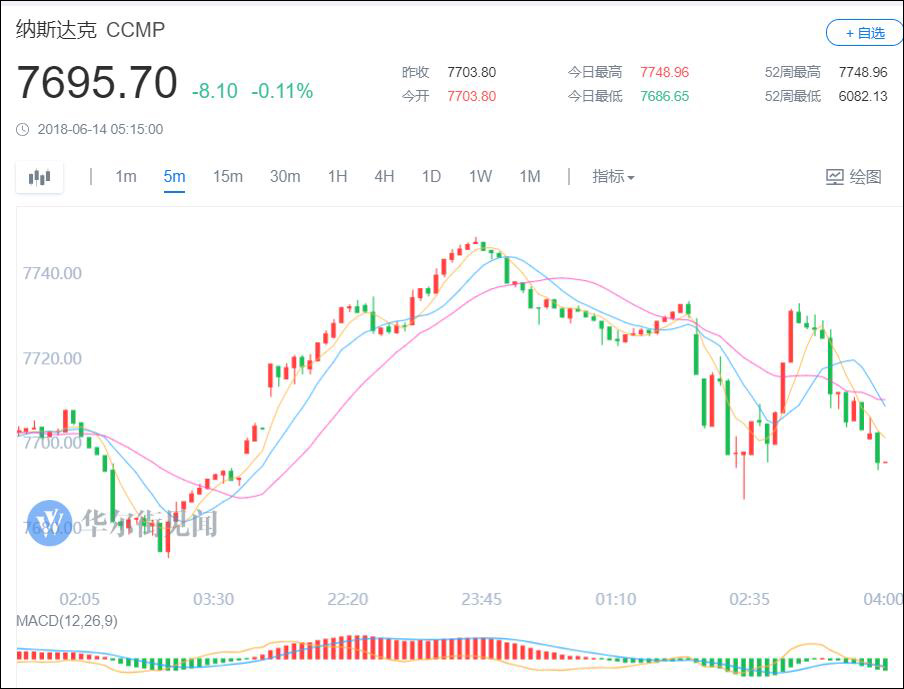Click the 华尔街见闻 watermark logo

(x=50, y=522)
